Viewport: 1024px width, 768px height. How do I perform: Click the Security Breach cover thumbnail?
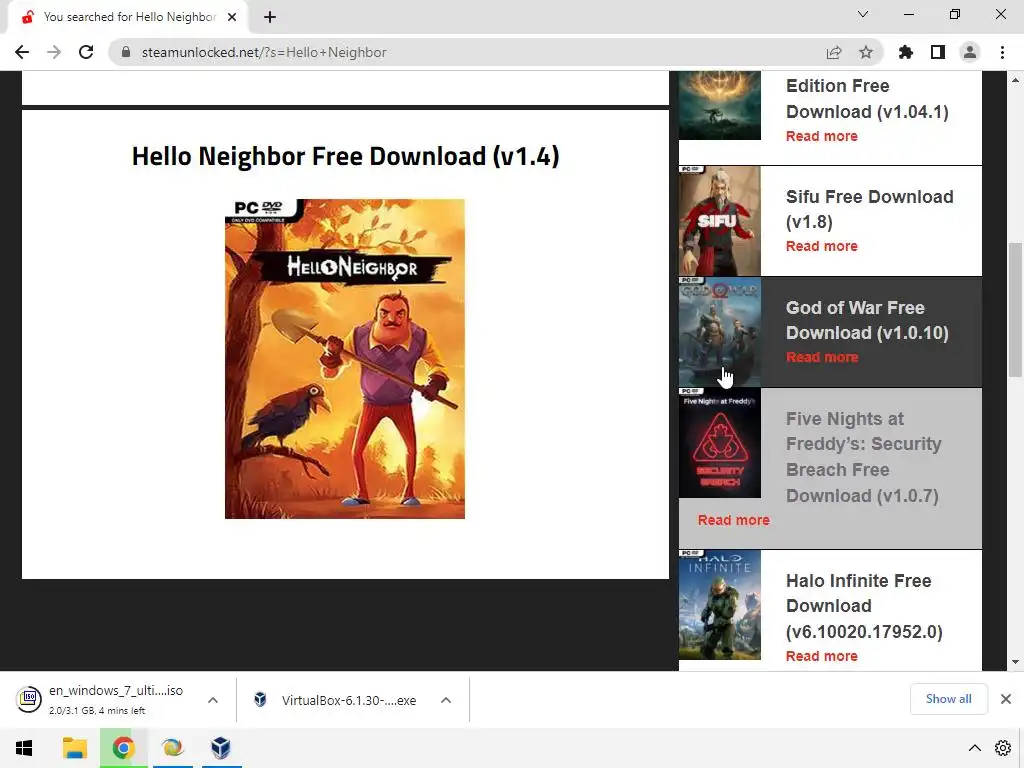tap(720, 443)
